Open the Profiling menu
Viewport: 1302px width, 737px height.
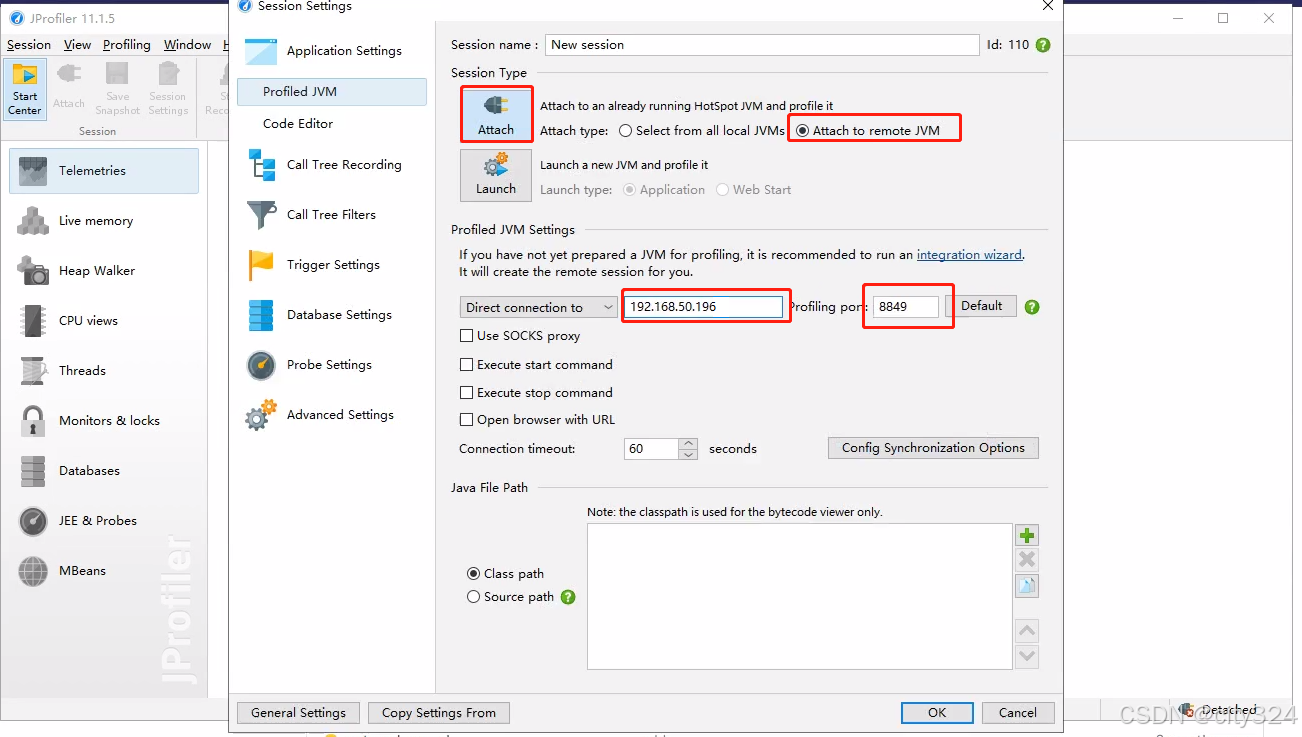[x=127, y=45]
